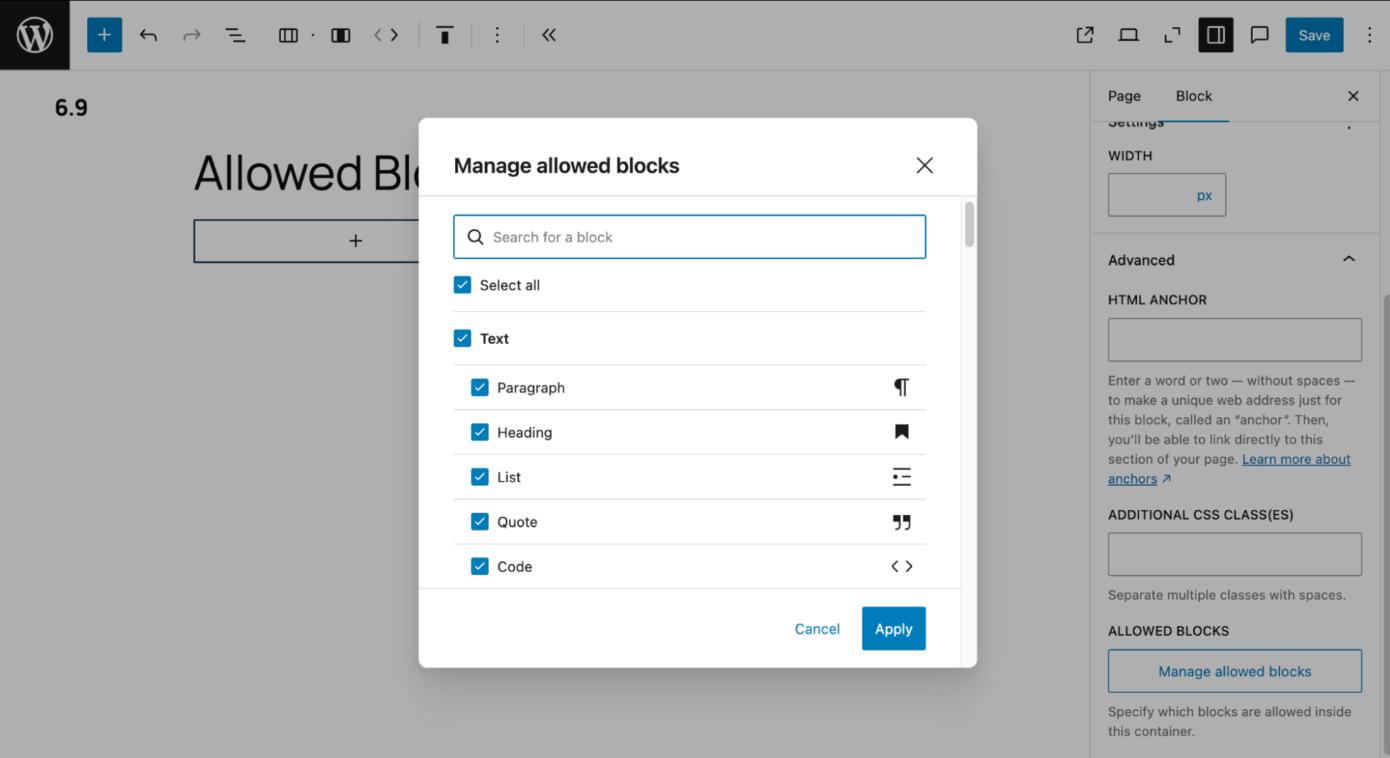This screenshot has height=758, width=1390.
Task: Click the Apply button in dialog
Action: point(893,628)
